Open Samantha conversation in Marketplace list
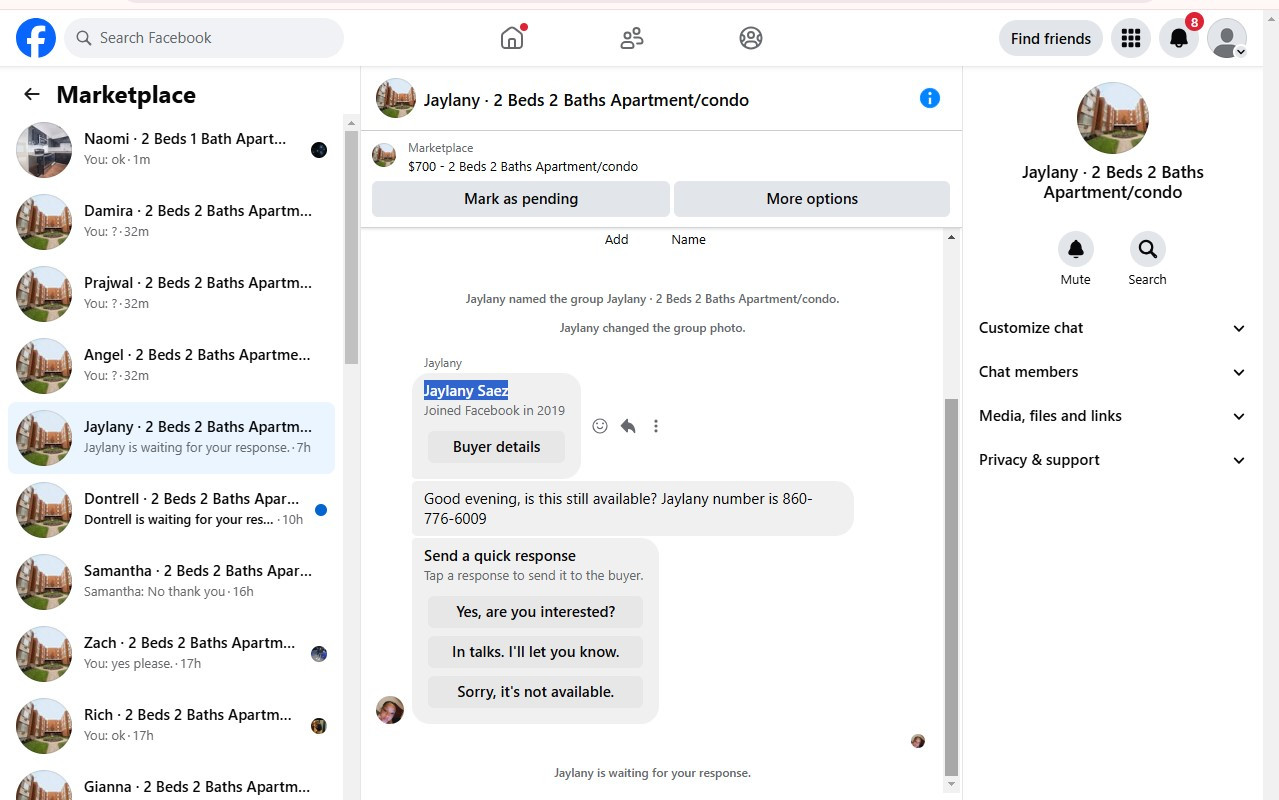The height and width of the screenshot is (800, 1279). (x=172, y=582)
